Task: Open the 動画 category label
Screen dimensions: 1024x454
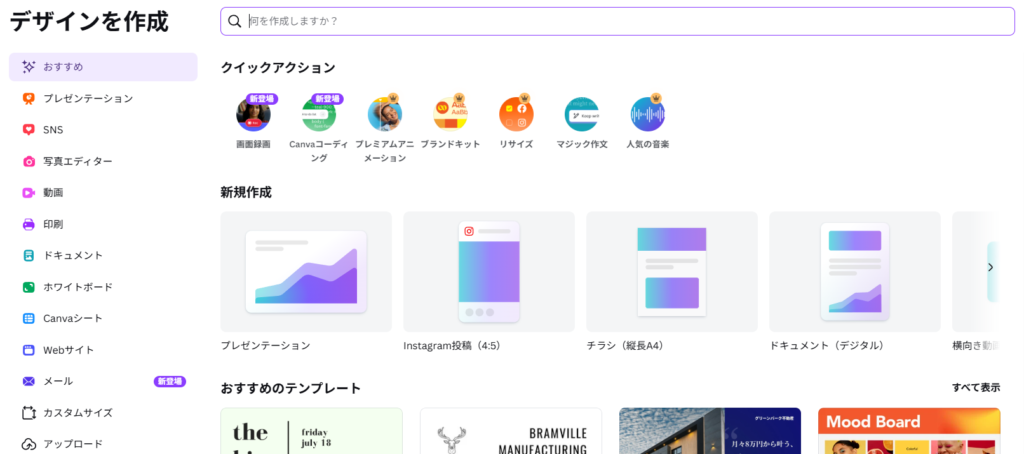Action: pos(53,193)
